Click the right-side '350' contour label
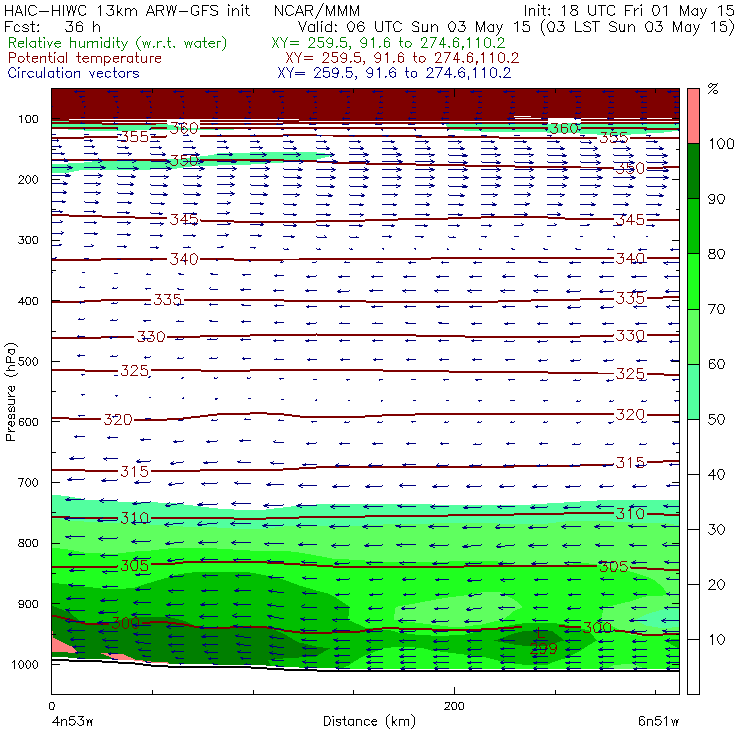The width and height of the screenshot is (740, 740). [x=630, y=168]
